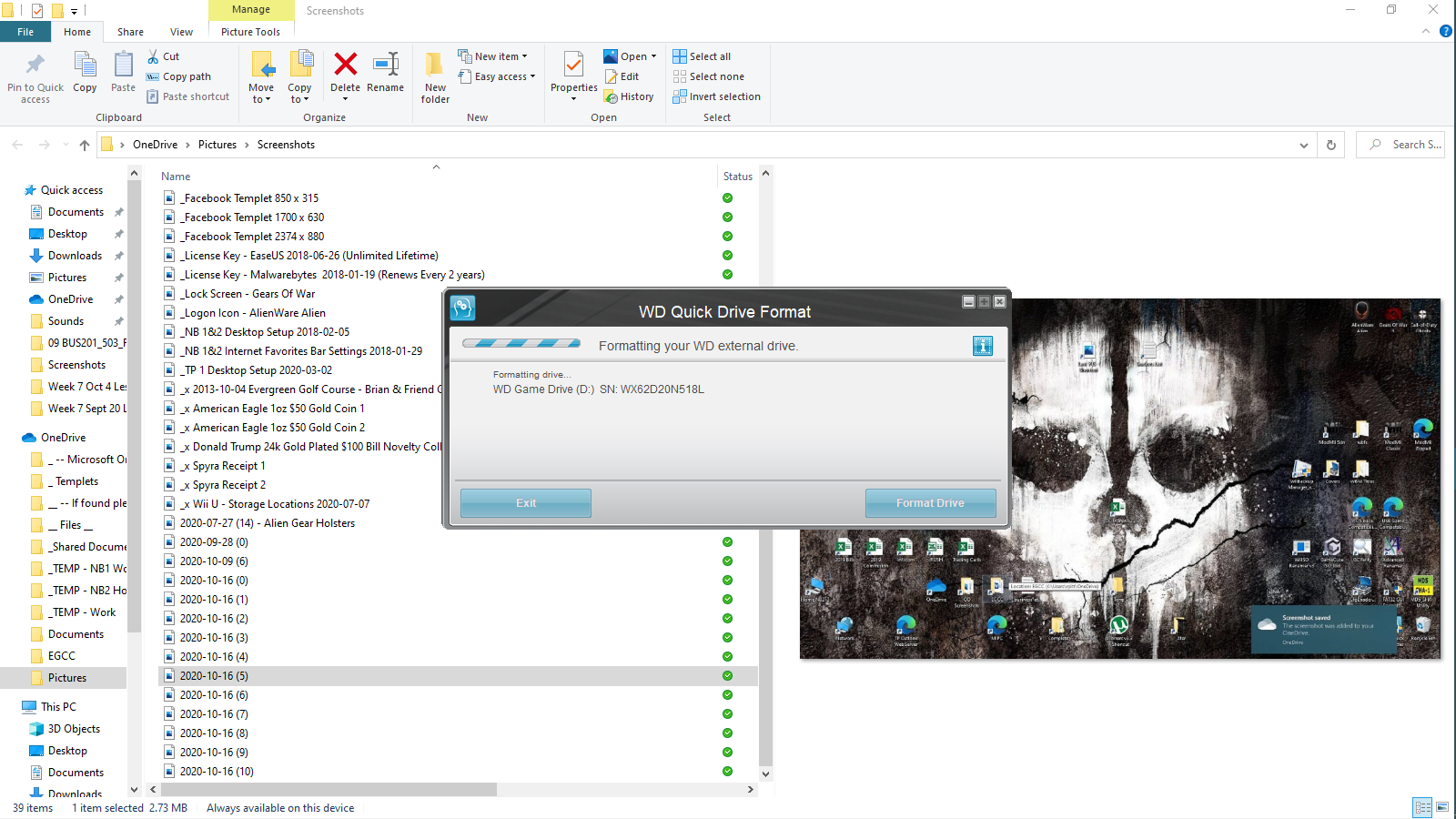Viewport: 1456px width, 819px height.
Task: Open file History from the ribbon
Action: pyautogui.click(x=629, y=96)
